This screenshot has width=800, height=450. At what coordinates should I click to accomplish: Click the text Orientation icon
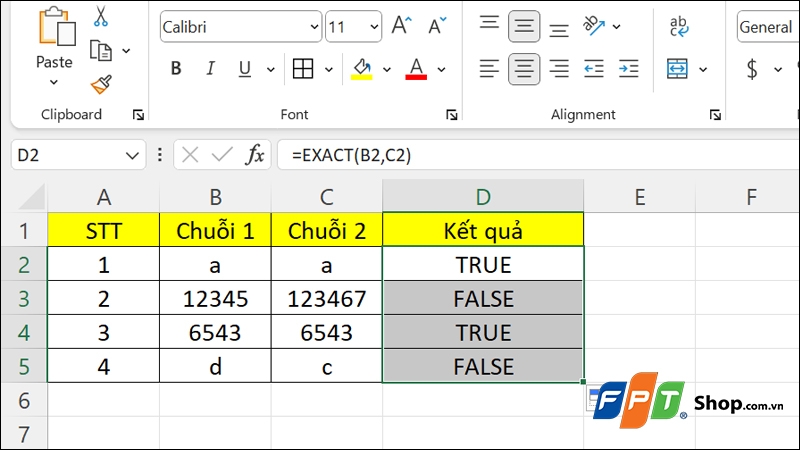point(594,26)
